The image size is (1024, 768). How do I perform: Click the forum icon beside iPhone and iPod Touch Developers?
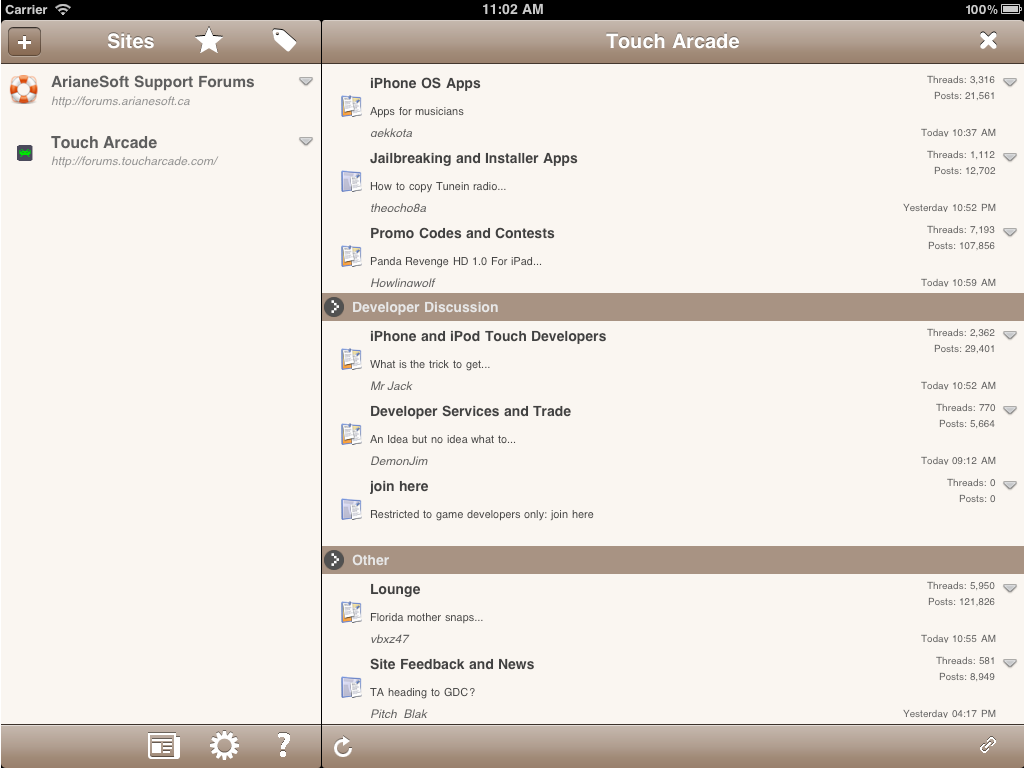[x=351, y=359]
